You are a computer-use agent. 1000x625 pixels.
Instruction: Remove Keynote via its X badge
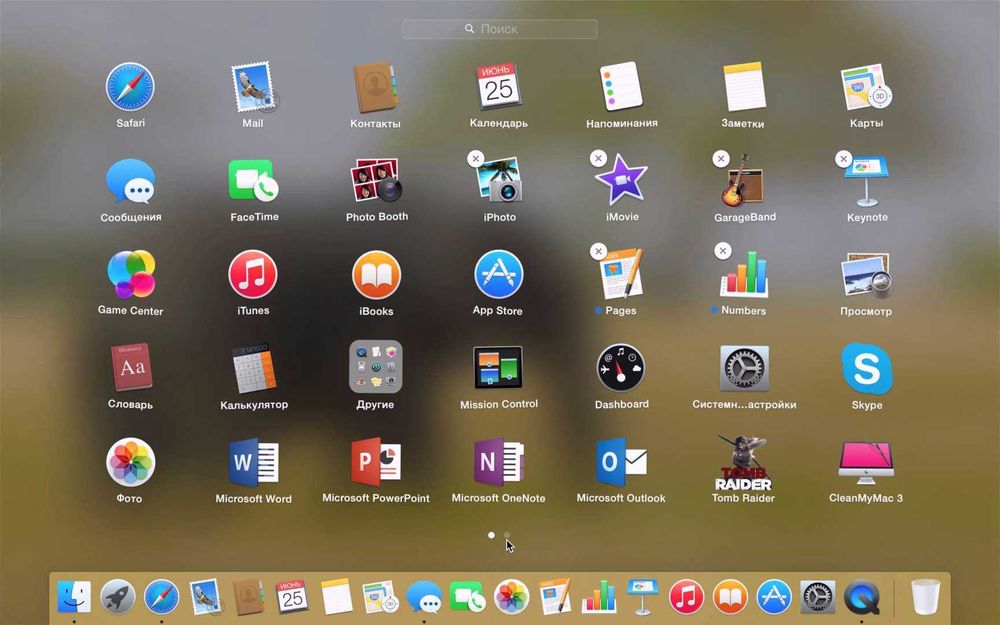(843, 159)
